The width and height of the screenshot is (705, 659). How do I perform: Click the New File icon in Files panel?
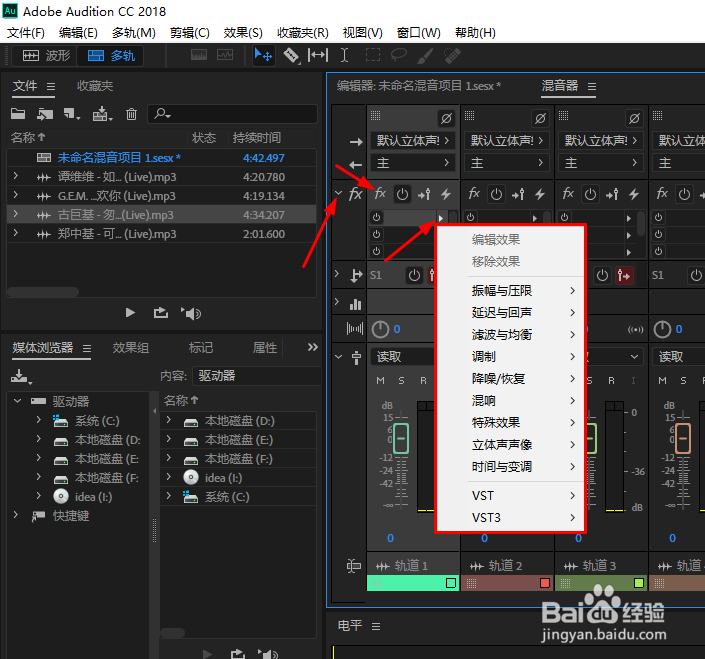[x=71, y=114]
